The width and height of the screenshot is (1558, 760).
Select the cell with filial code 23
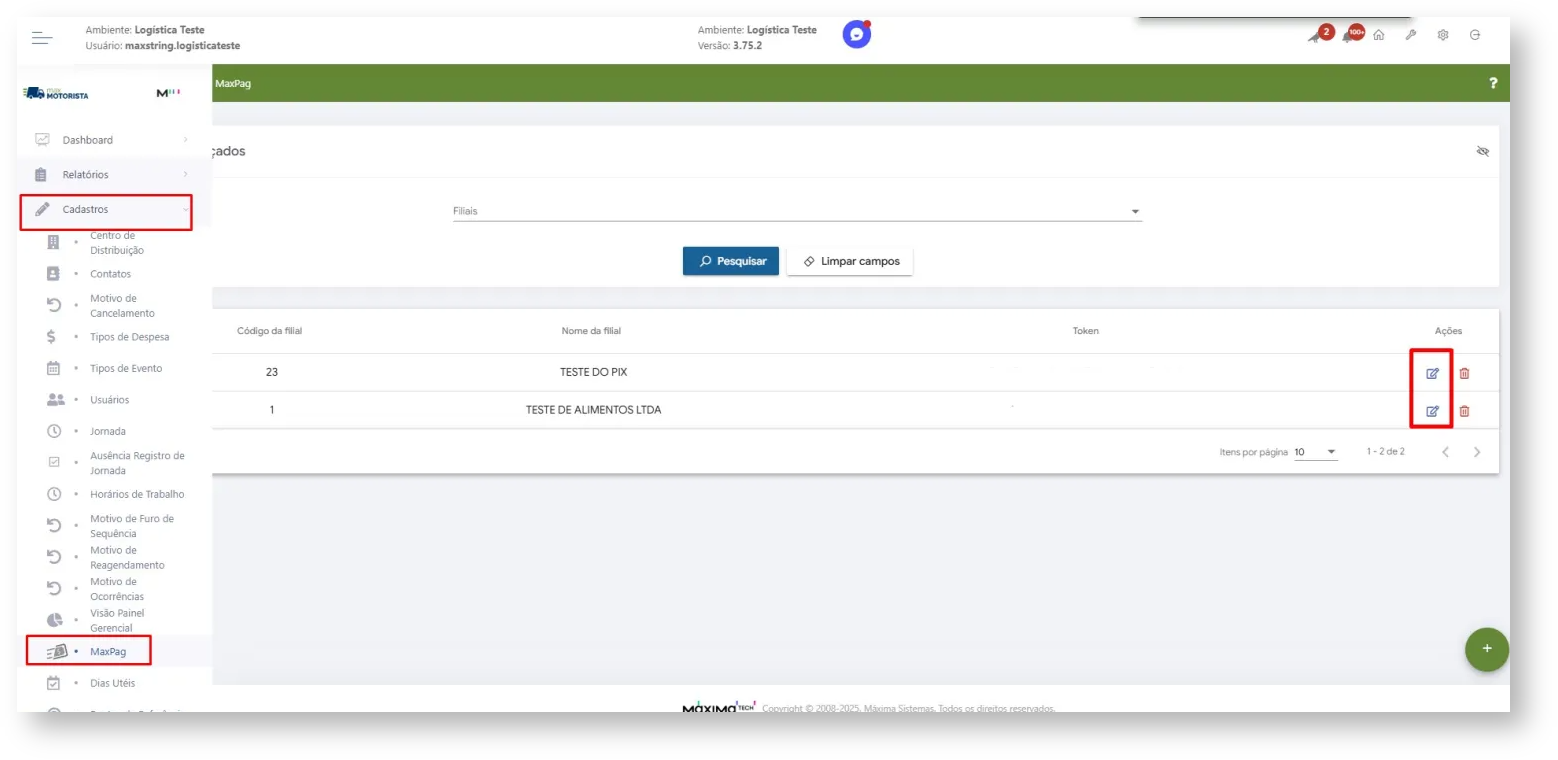point(272,372)
